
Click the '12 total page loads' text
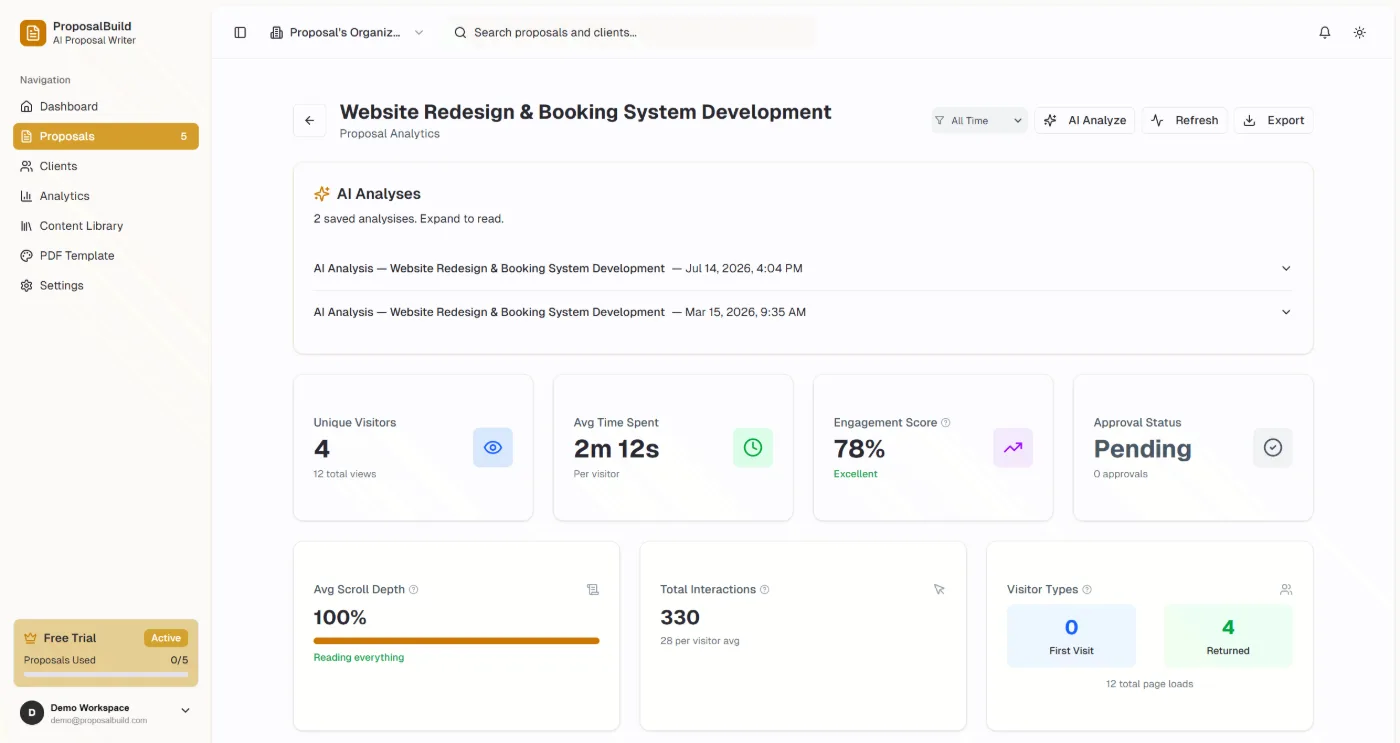pos(1149,684)
